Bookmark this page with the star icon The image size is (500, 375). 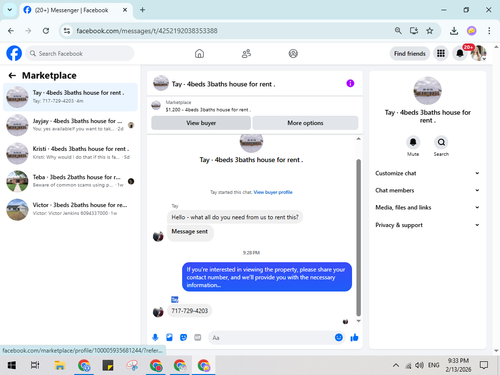pyautogui.click(x=429, y=31)
